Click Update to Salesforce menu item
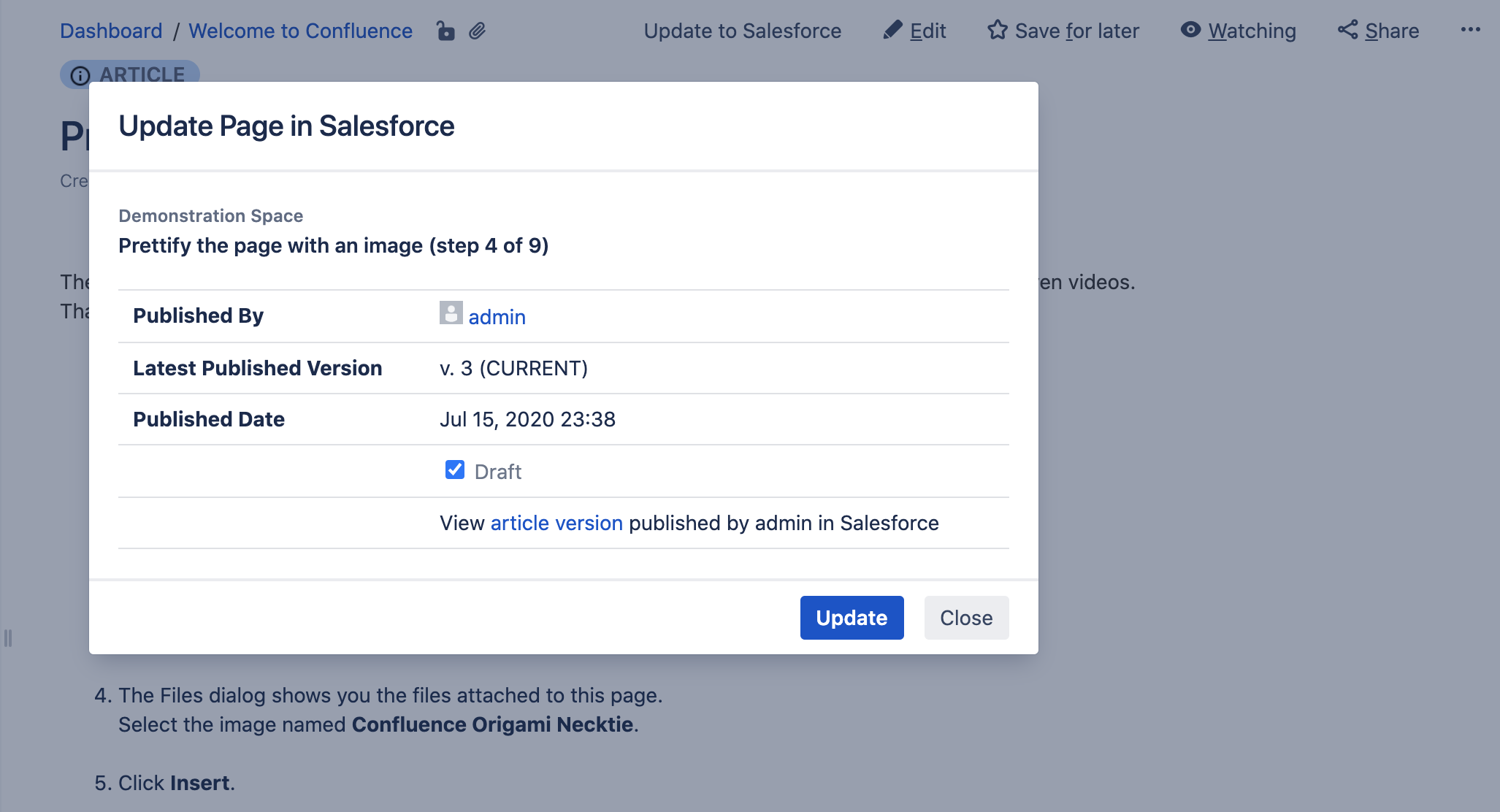Viewport: 1500px width, 812px height. pos(742,31)
